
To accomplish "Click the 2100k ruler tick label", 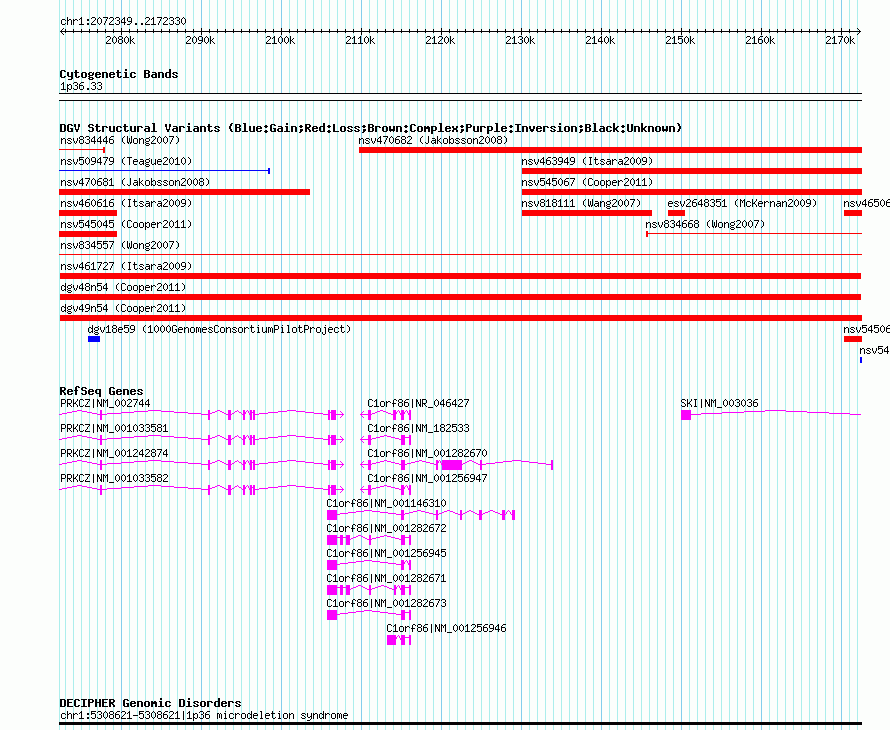I will (x=280, y=40).
